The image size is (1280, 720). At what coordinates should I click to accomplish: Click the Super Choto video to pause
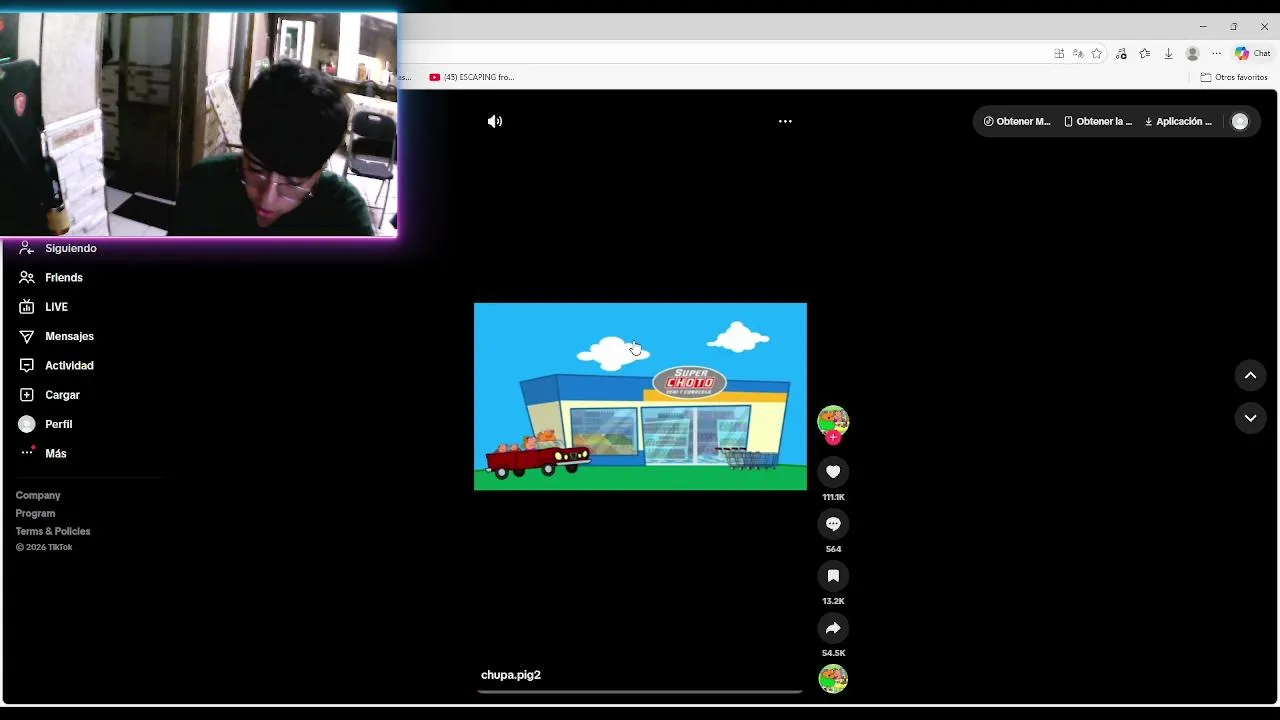pos(640,396)
